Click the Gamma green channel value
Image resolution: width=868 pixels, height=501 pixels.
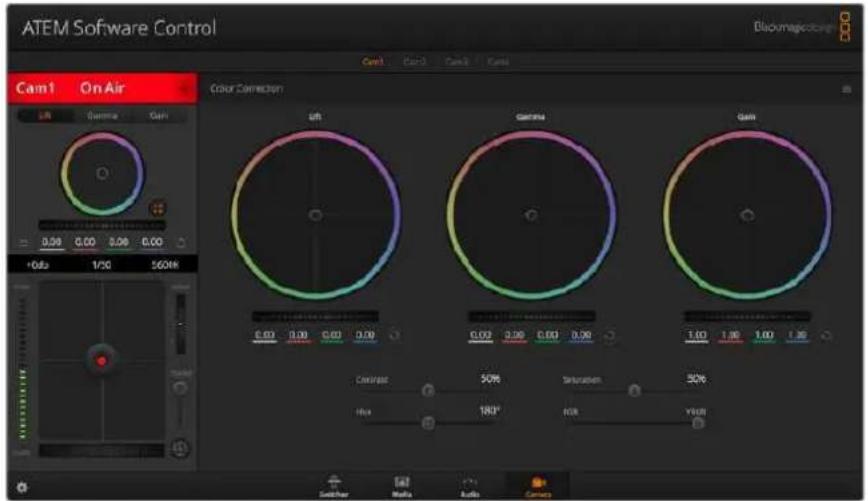[x=547, y=336]
